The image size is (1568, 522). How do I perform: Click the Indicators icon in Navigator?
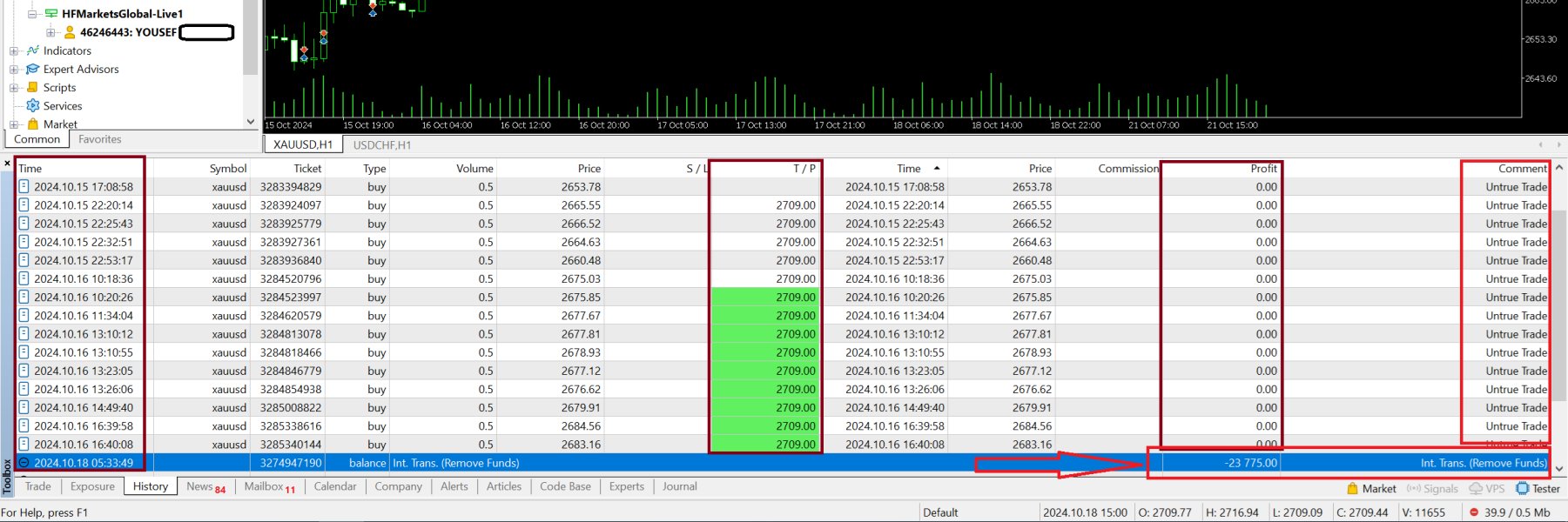33,50
